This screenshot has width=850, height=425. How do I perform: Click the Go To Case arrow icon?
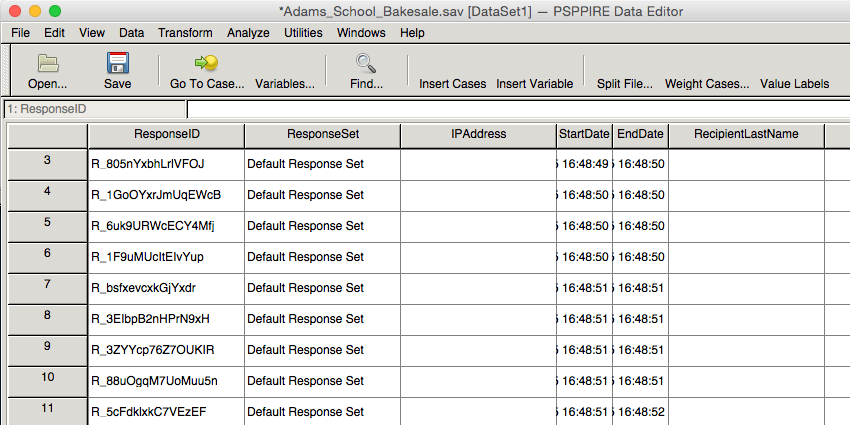pyautogui.click(x=207, y=63)
